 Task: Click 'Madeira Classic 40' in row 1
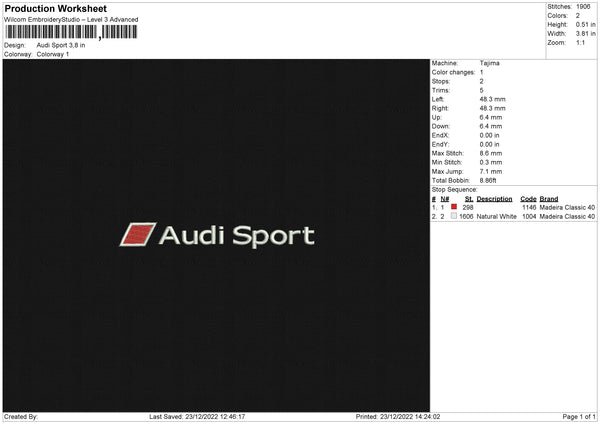tap(567, 207)
